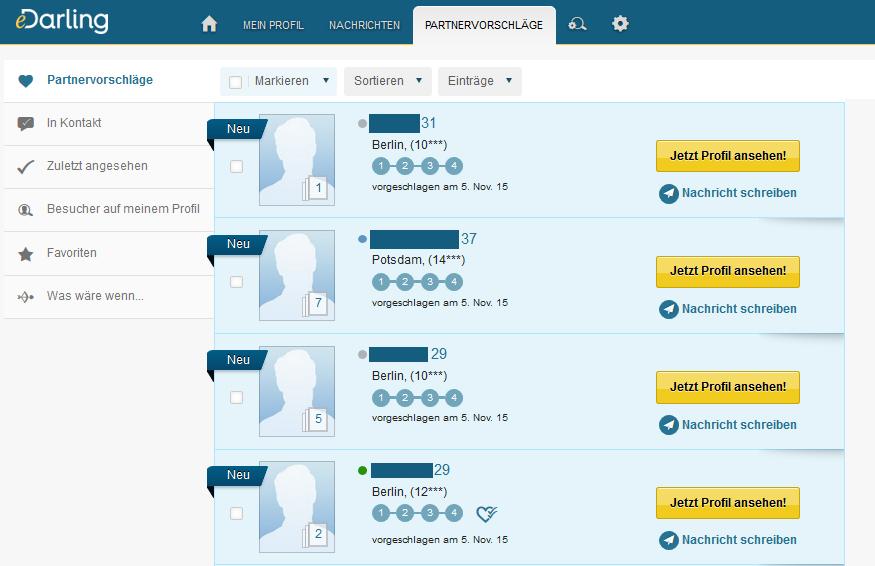Click the Berlin, (12***) location text
The width and height of the screenshot is (875, 566).
(x=410, y=492)
